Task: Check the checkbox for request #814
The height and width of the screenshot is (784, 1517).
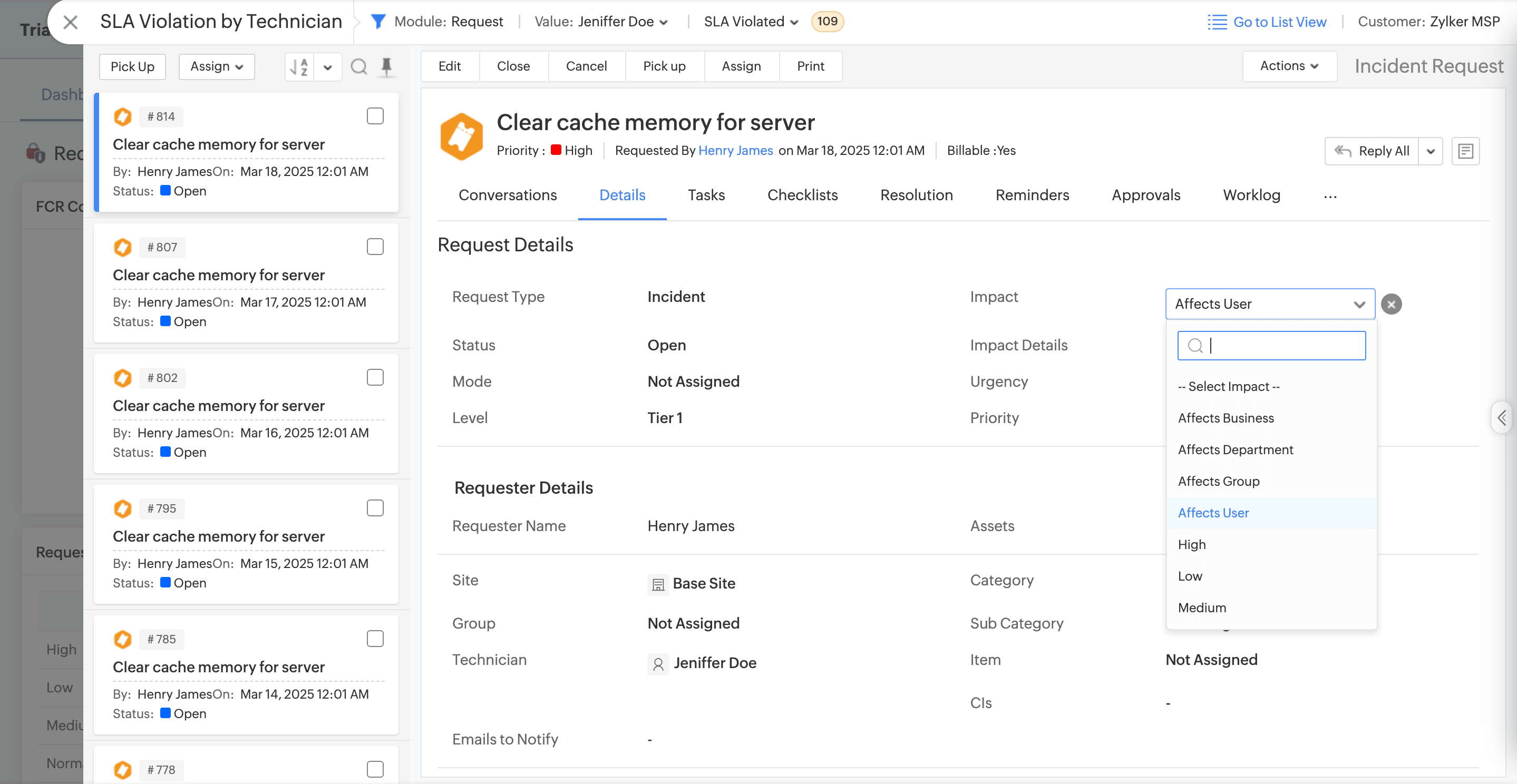Action: point(375,116)
